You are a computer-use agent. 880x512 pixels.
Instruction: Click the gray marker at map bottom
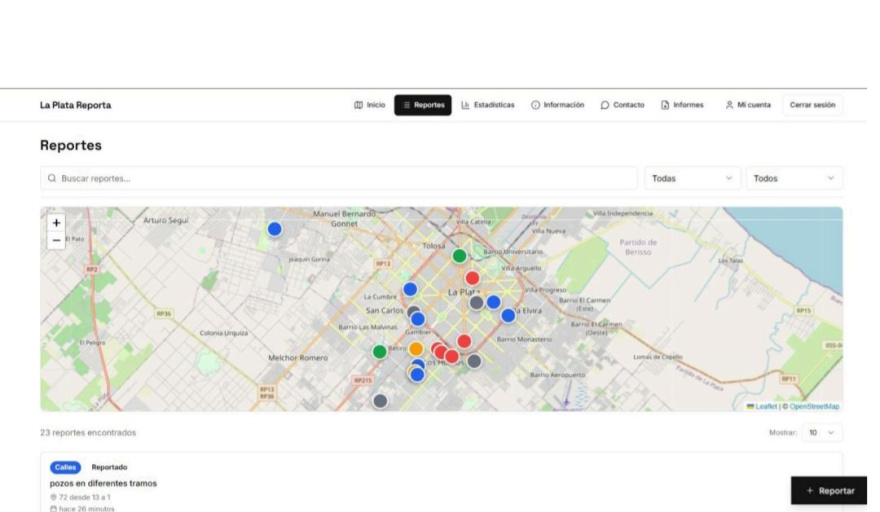click(x=380, y=401)
